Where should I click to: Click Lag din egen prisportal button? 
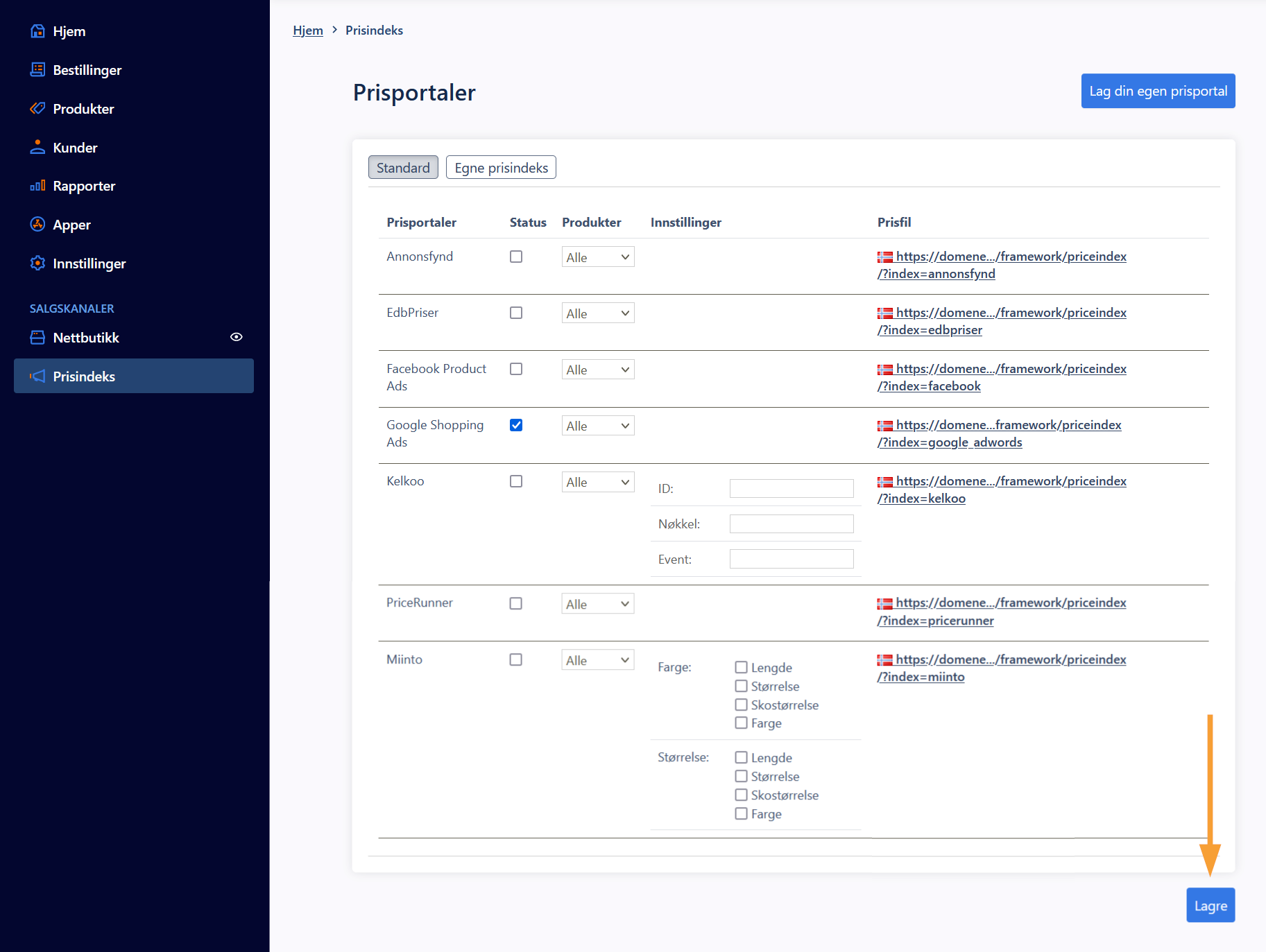(x=1158, y=91)
